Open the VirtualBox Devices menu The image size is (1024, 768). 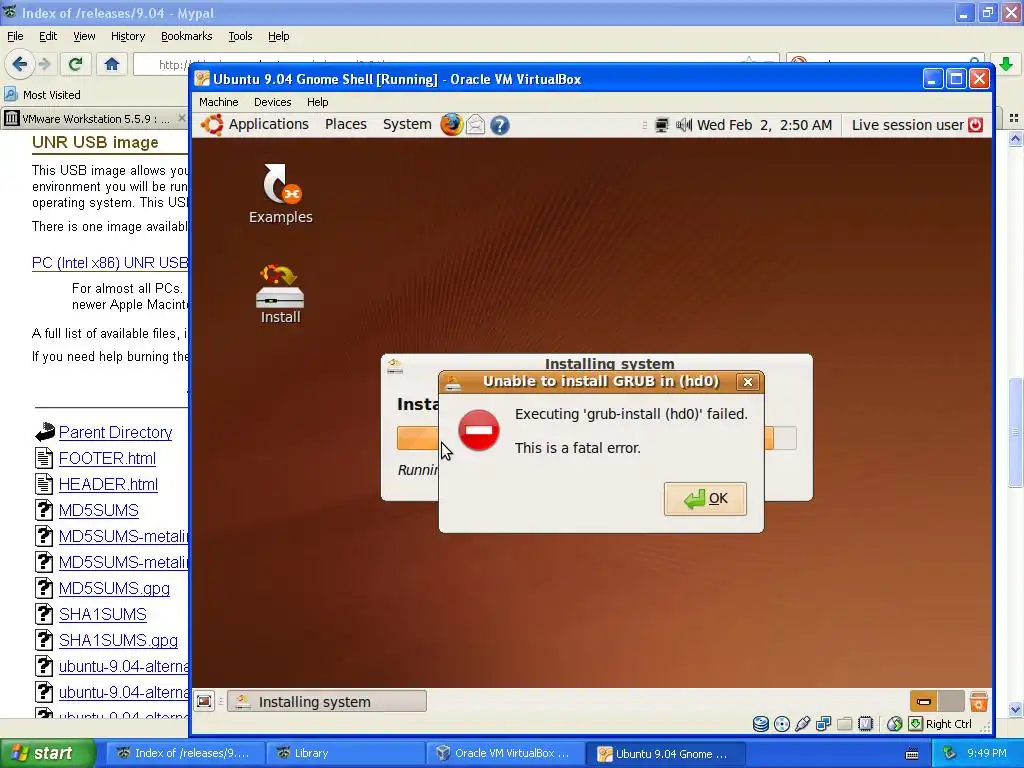point(272,102)
